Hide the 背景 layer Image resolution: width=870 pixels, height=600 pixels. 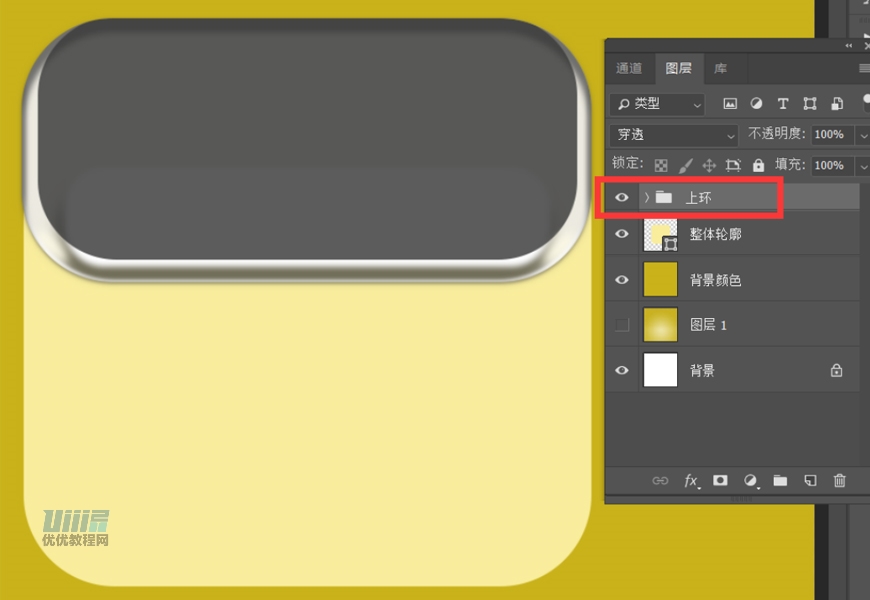(622, 370)
